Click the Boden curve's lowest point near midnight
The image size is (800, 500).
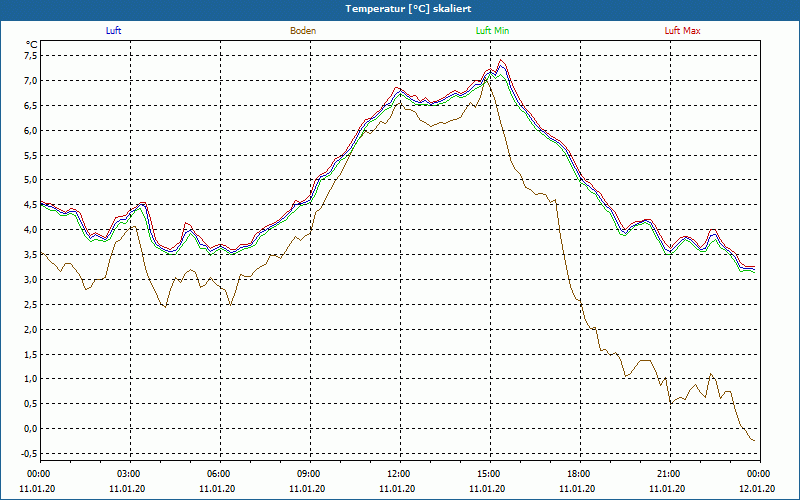[754, 440]
